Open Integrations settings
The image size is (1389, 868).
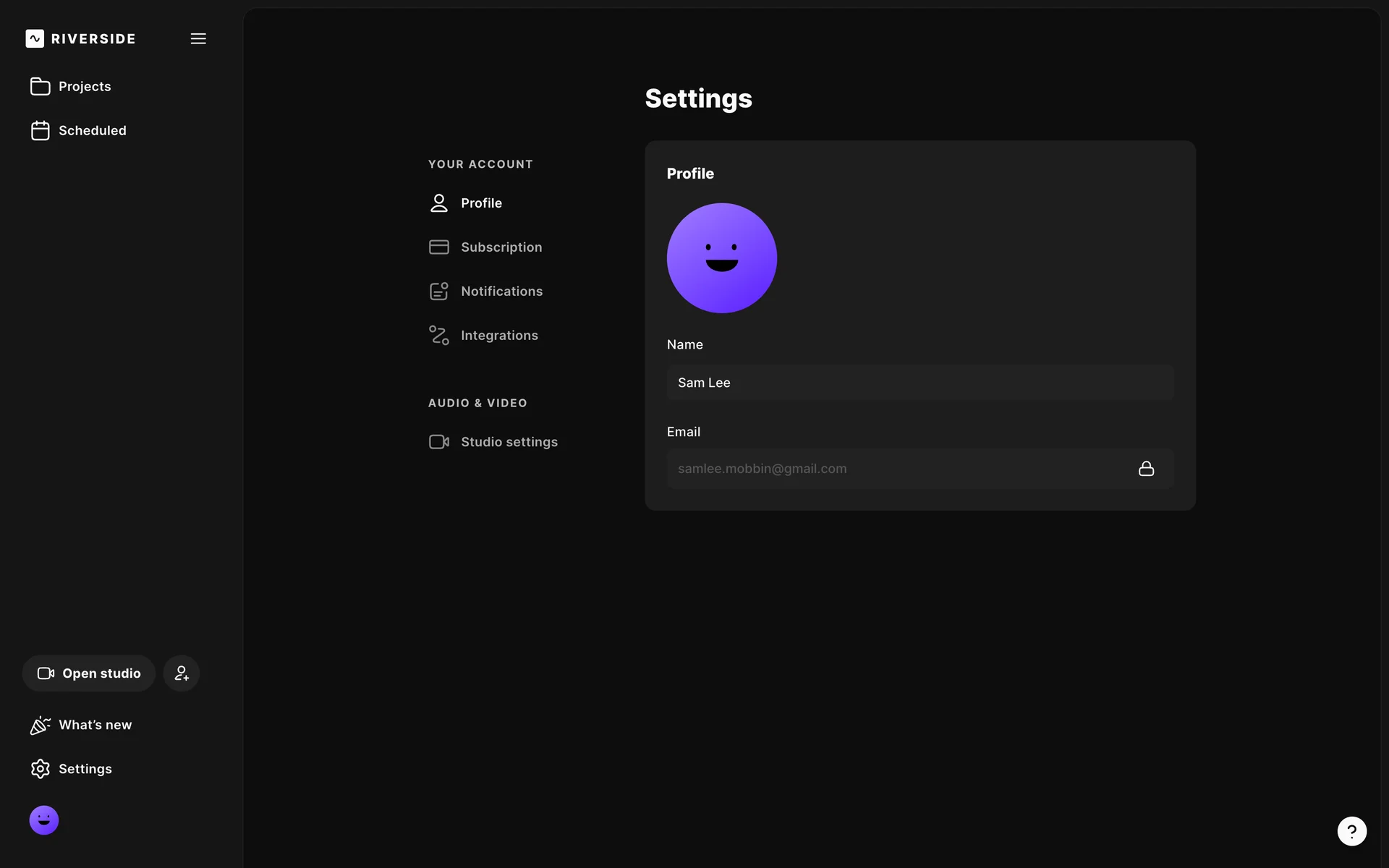[x=499, y=336]
